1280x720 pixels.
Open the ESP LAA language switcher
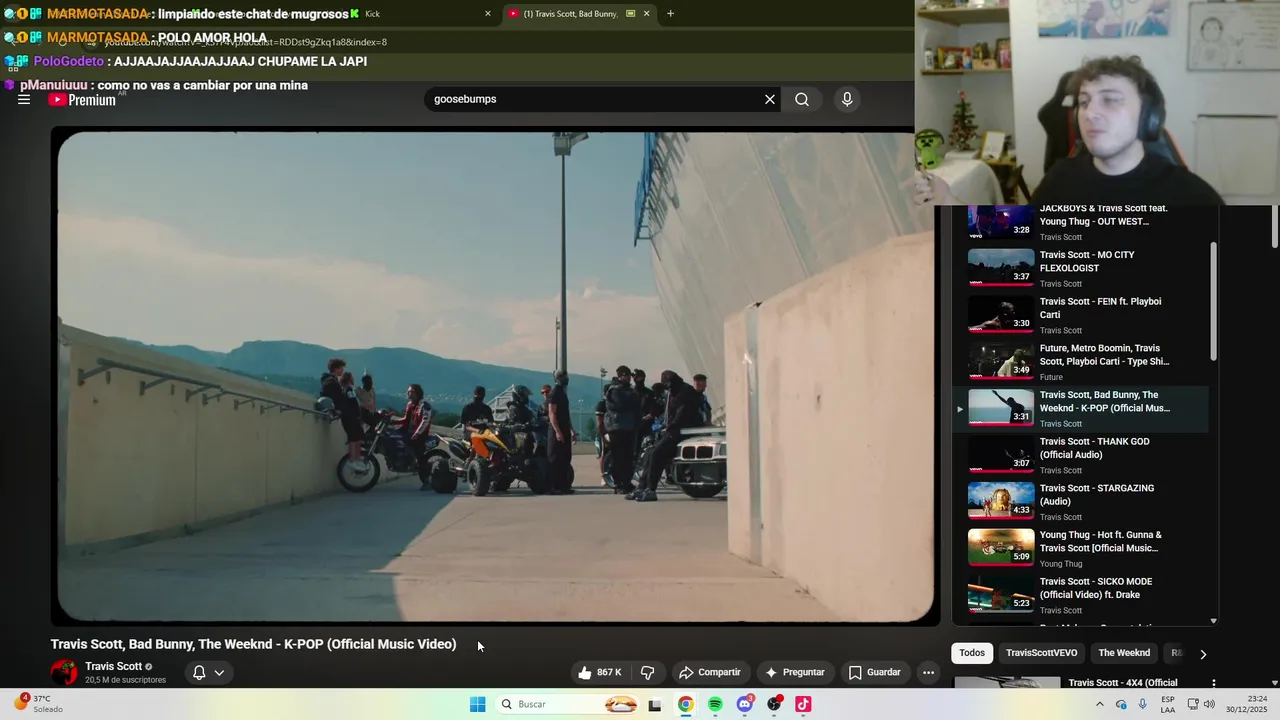coord(1168,704)
